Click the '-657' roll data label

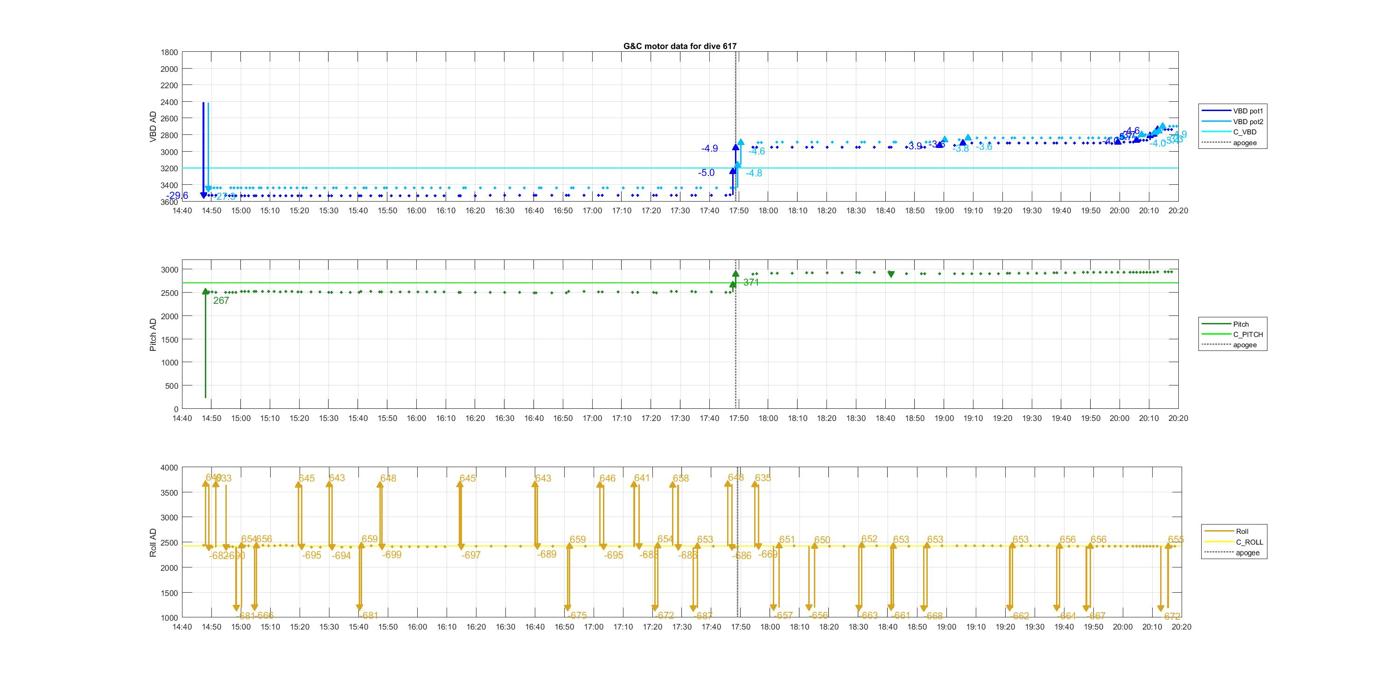(783, 616)
